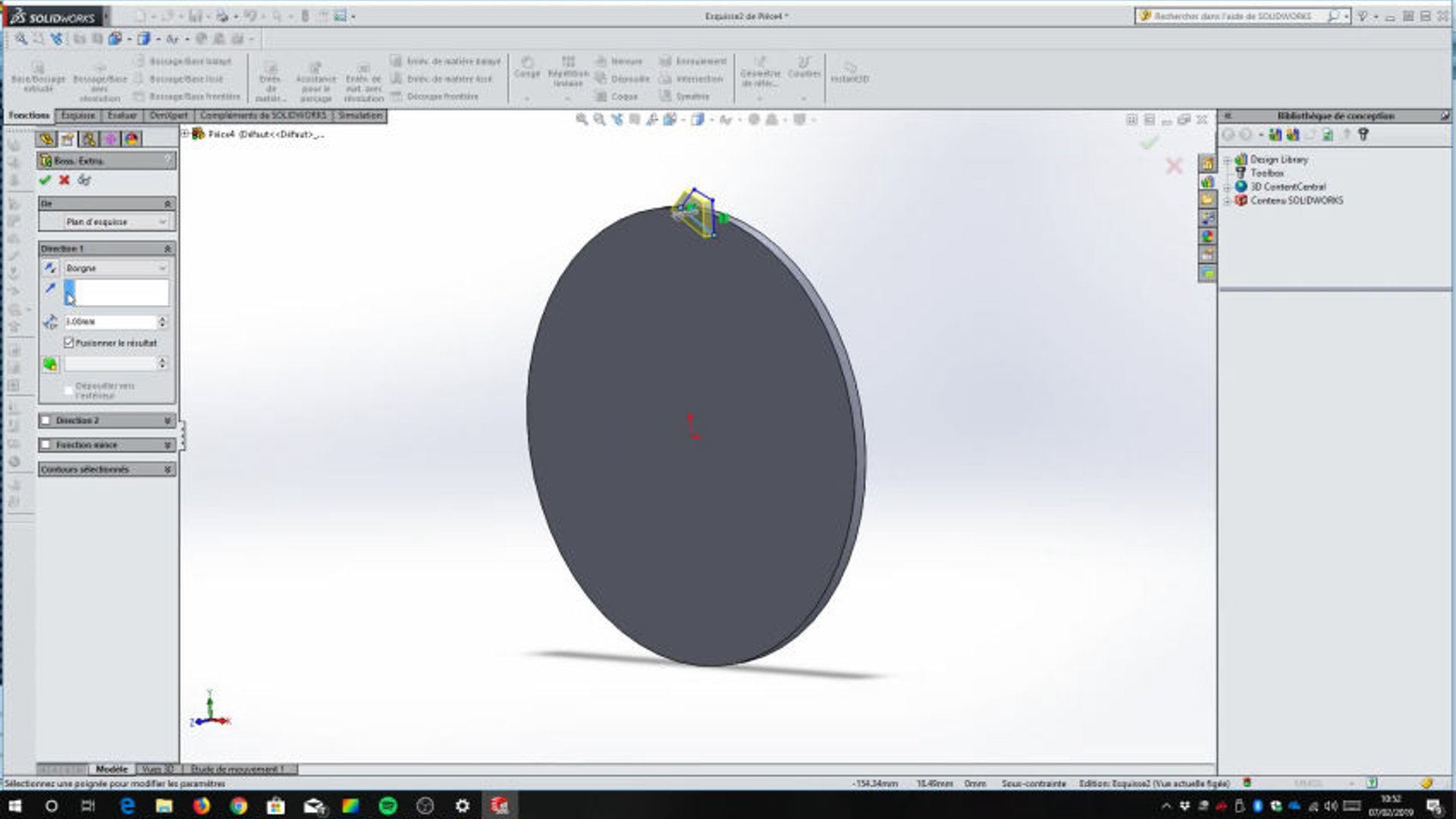This screenshot has height=819, width=1456.
Task: Open Appearances tab in task pane
Action: tap(1207, 237)
